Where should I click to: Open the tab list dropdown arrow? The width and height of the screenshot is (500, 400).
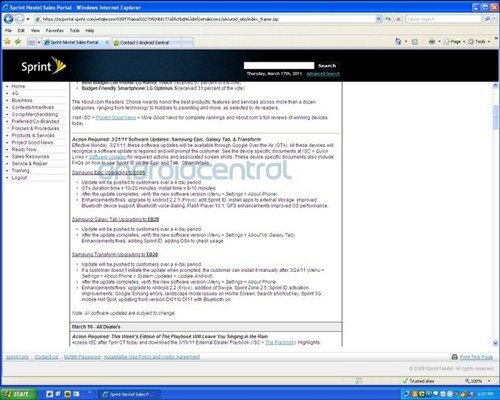(39, 42)
